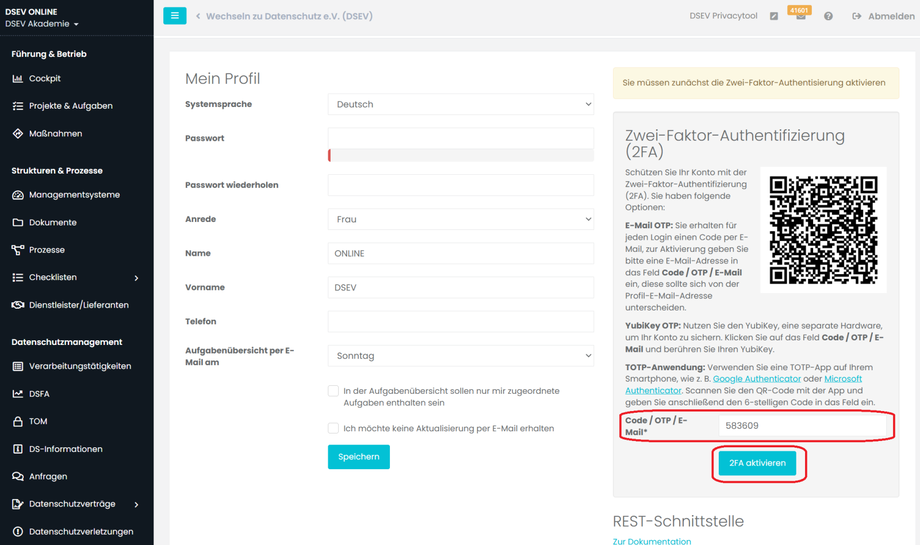Image resolution: width=920 pixels, height=545 pixels.
Task: Open Maßnahmen in the sidebar
Action: (x=55, y=134)
